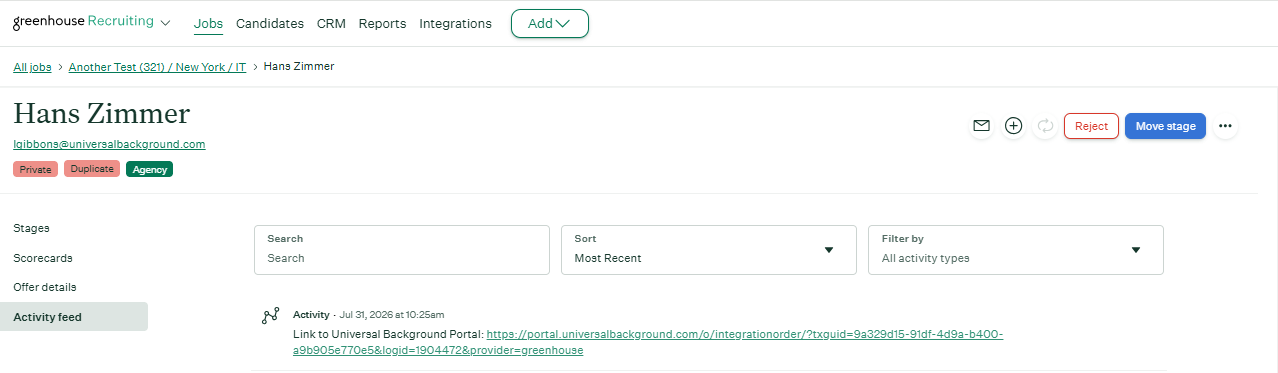Click the activity feed node icon
This screenshot has width=1278, height=373.
pyautogui.click(x=270, y=316)
